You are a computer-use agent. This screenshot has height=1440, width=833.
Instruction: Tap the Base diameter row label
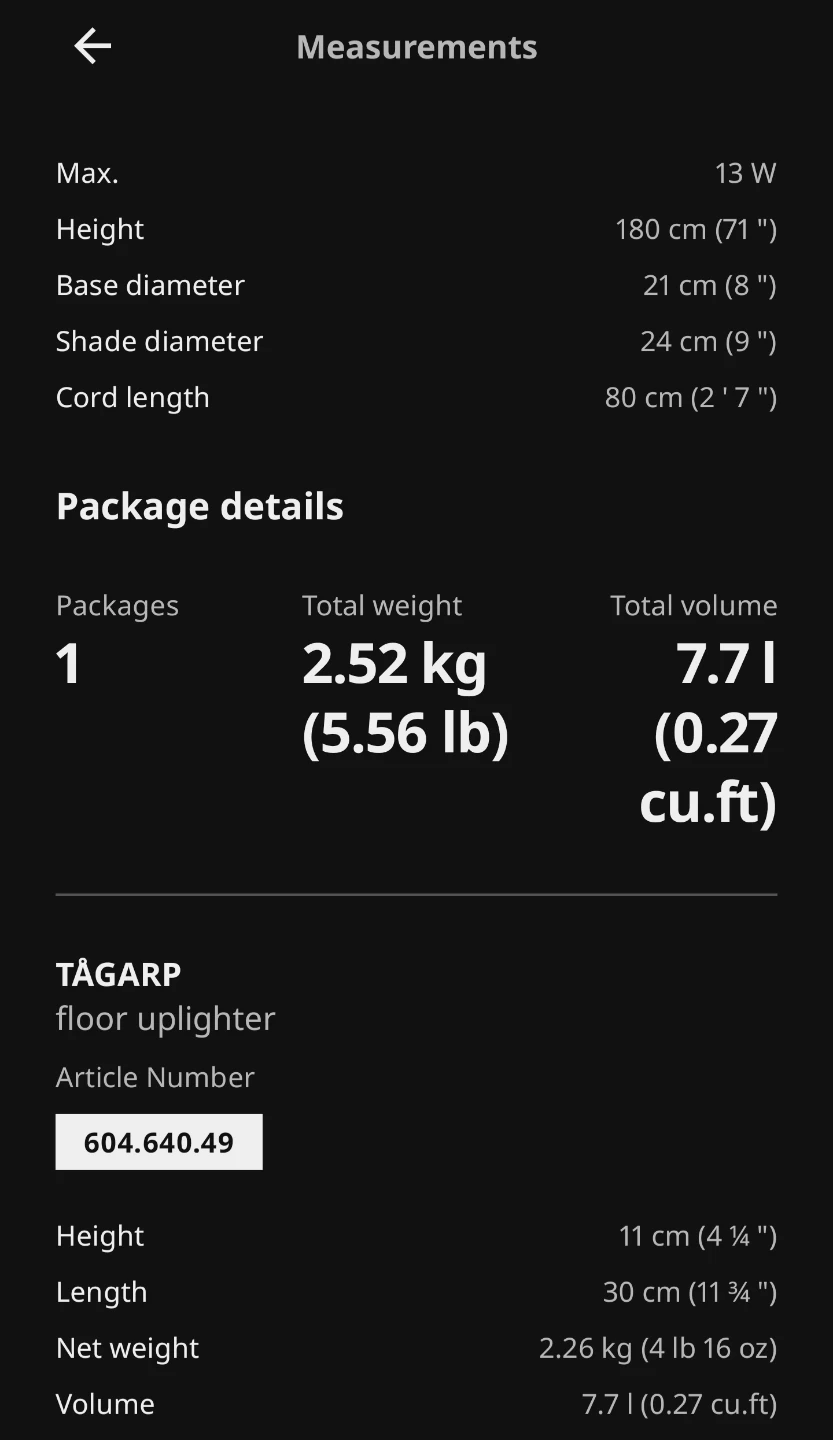pyautogui.click(x=150, y=286)
